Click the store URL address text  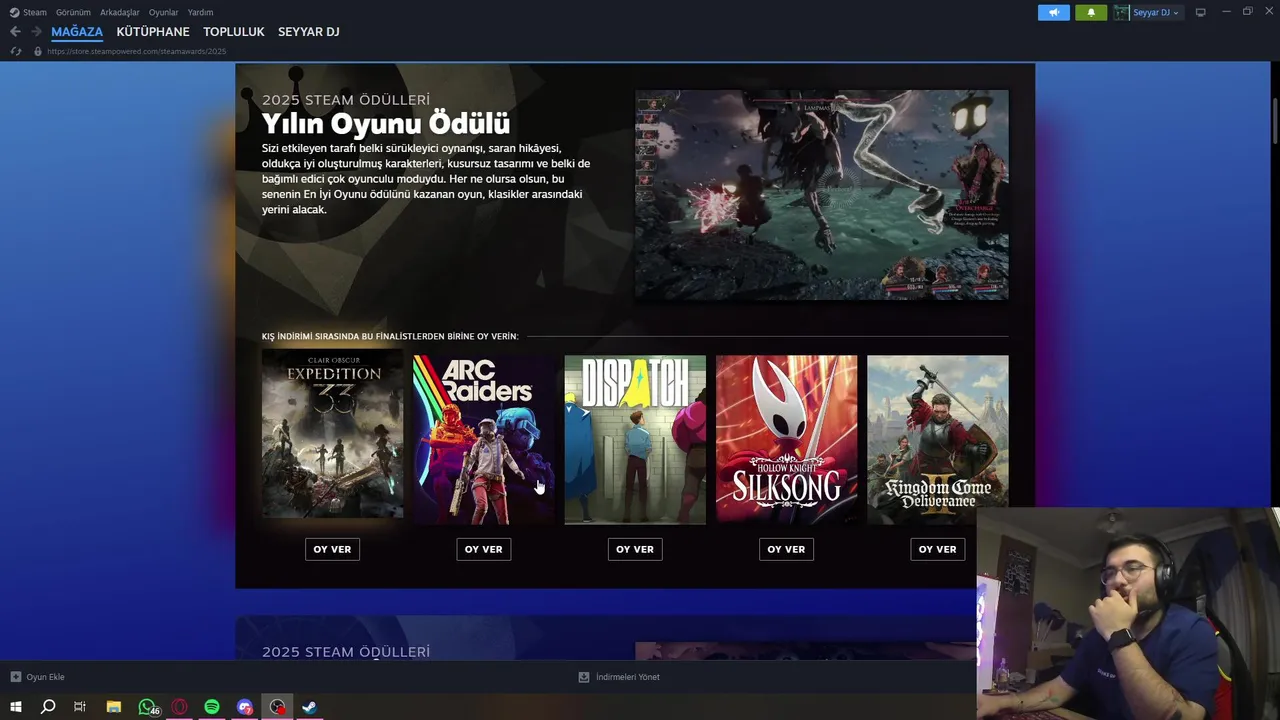click(136, 51)
